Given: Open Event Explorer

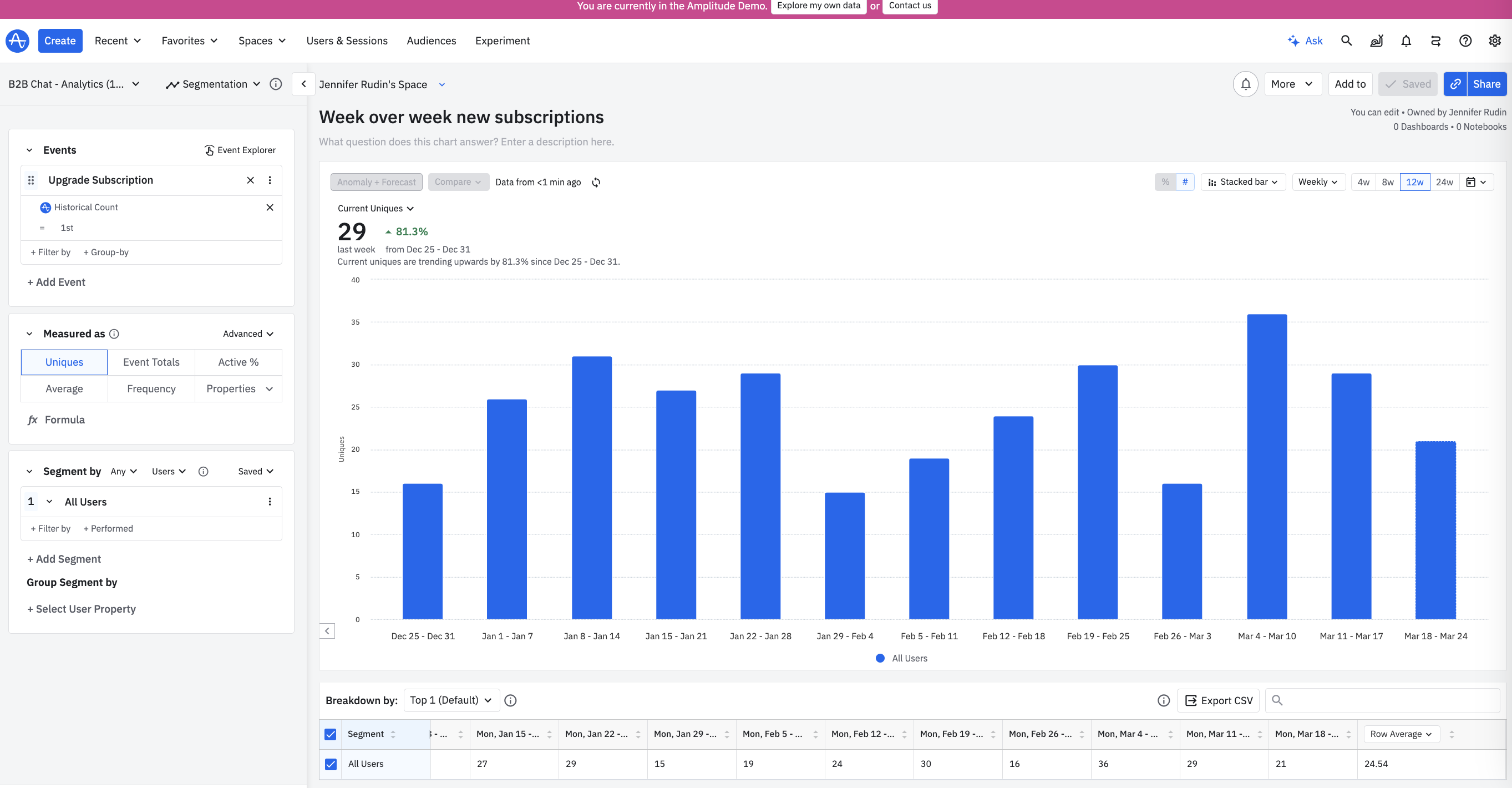Looking at the screenshot, I should pyautogui.click(x=240, y=150).
